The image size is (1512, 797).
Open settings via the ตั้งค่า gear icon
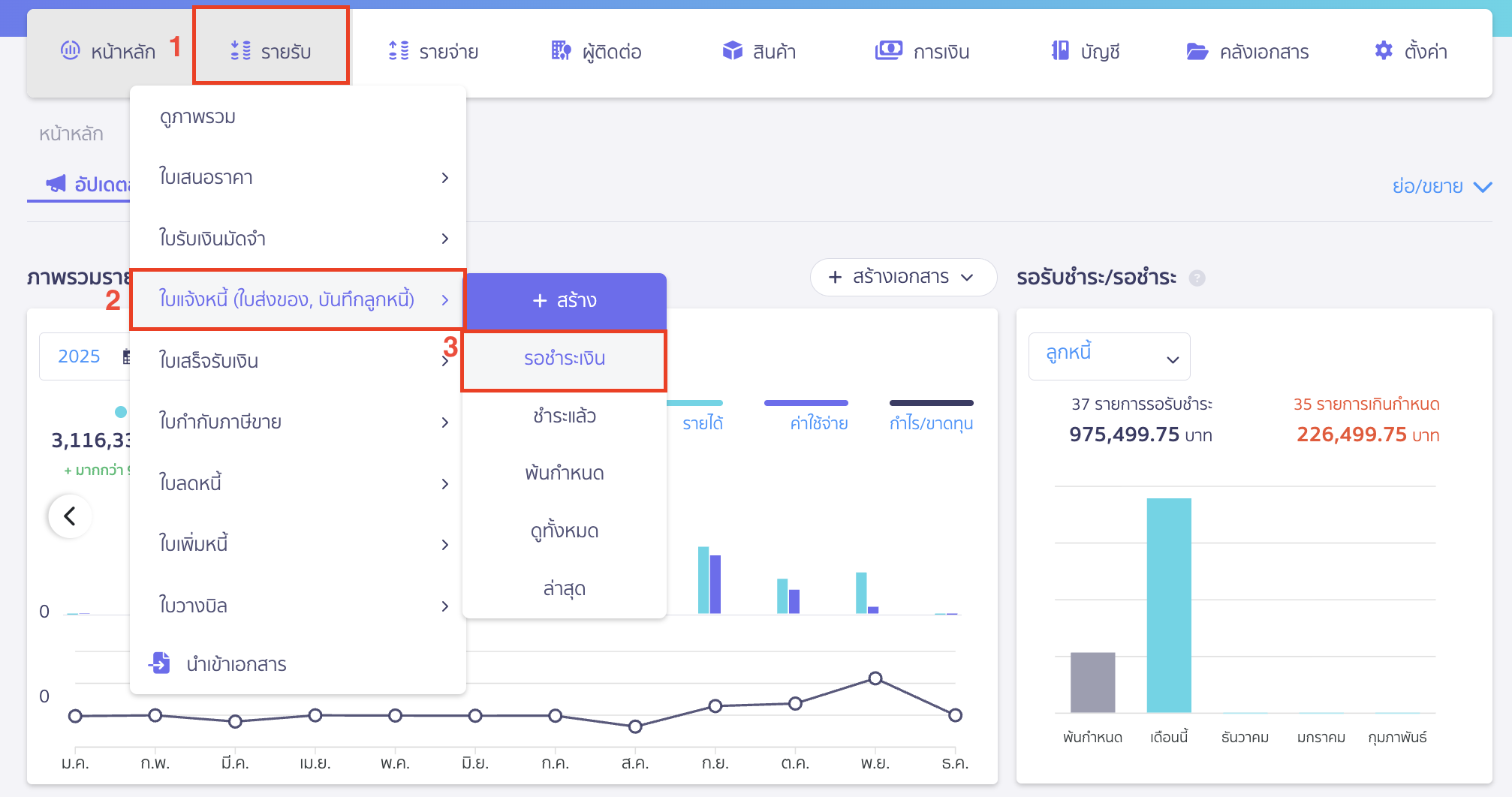pyautogui.click(x=1383, y=51)
